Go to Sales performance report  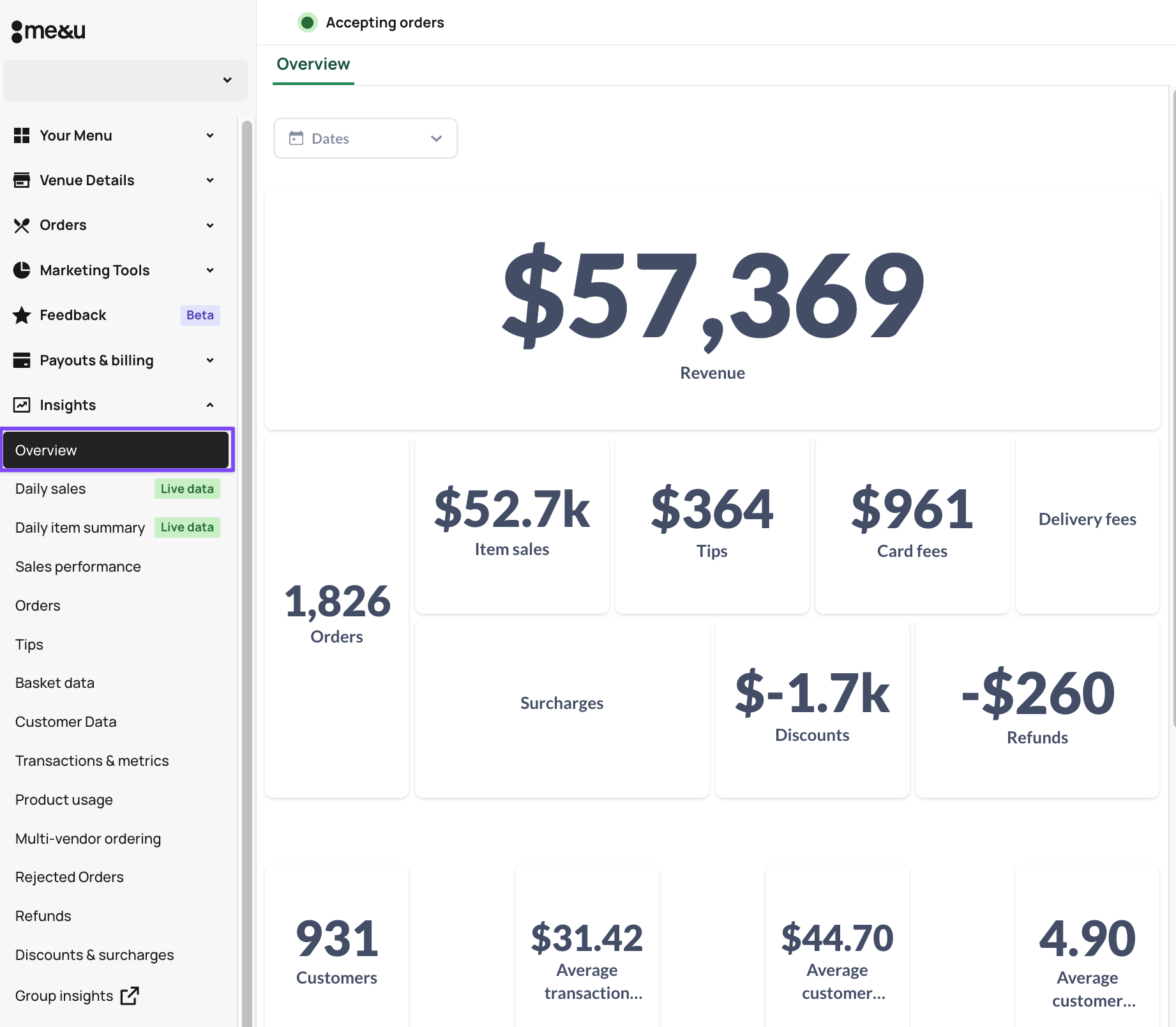point(78,567)
